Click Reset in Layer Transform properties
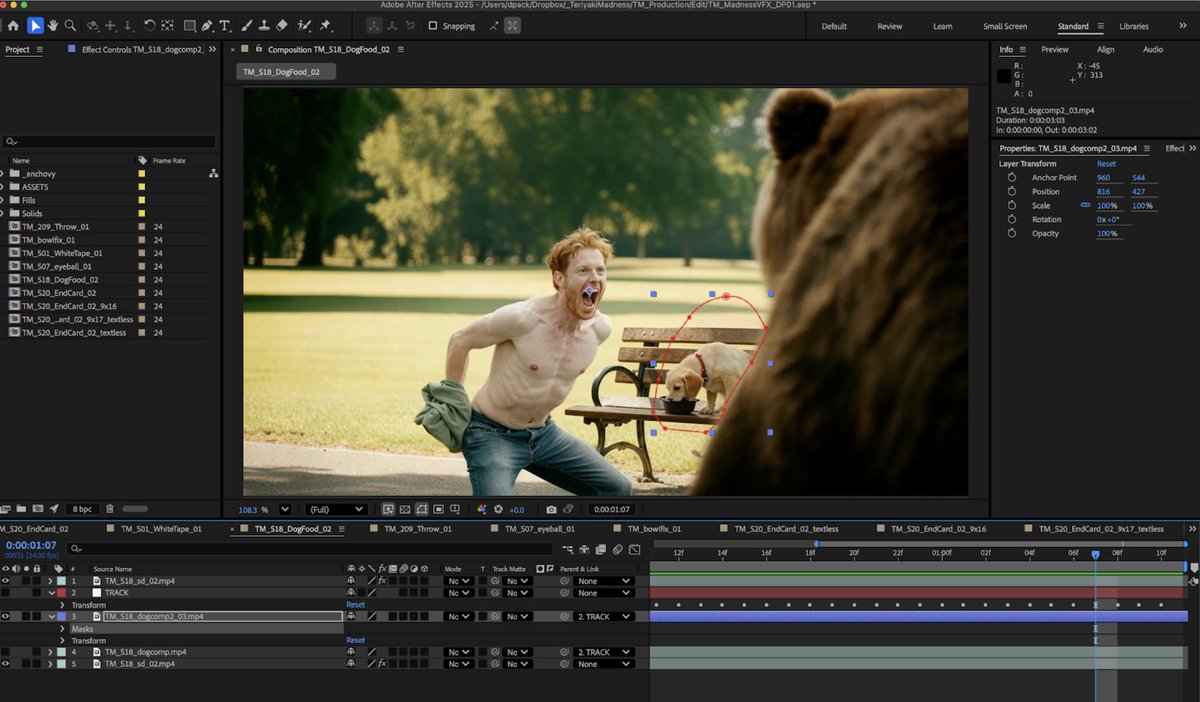Viewport: 1200px width, 702px height. [x=1106, y=164]
